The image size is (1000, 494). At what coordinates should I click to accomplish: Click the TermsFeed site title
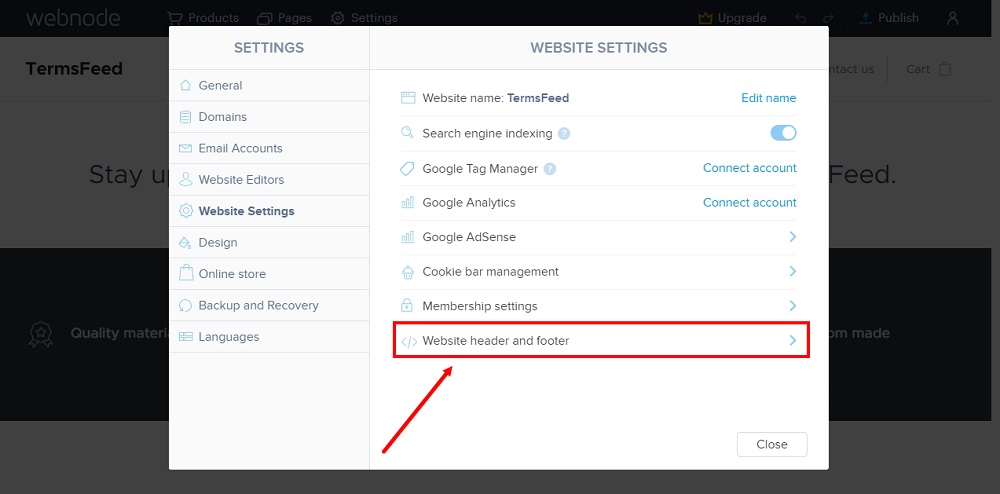(74, 69)
